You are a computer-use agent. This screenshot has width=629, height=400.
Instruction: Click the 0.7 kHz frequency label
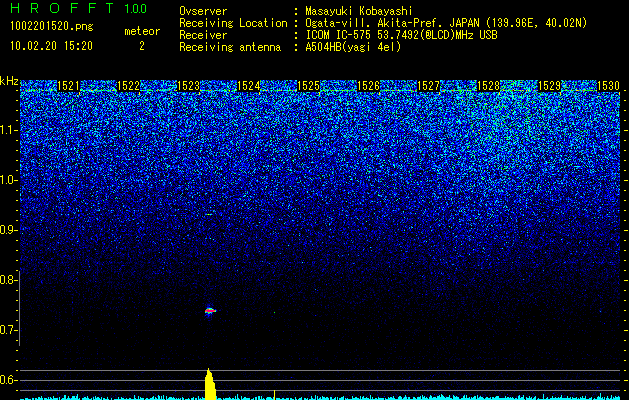(7, 330)
